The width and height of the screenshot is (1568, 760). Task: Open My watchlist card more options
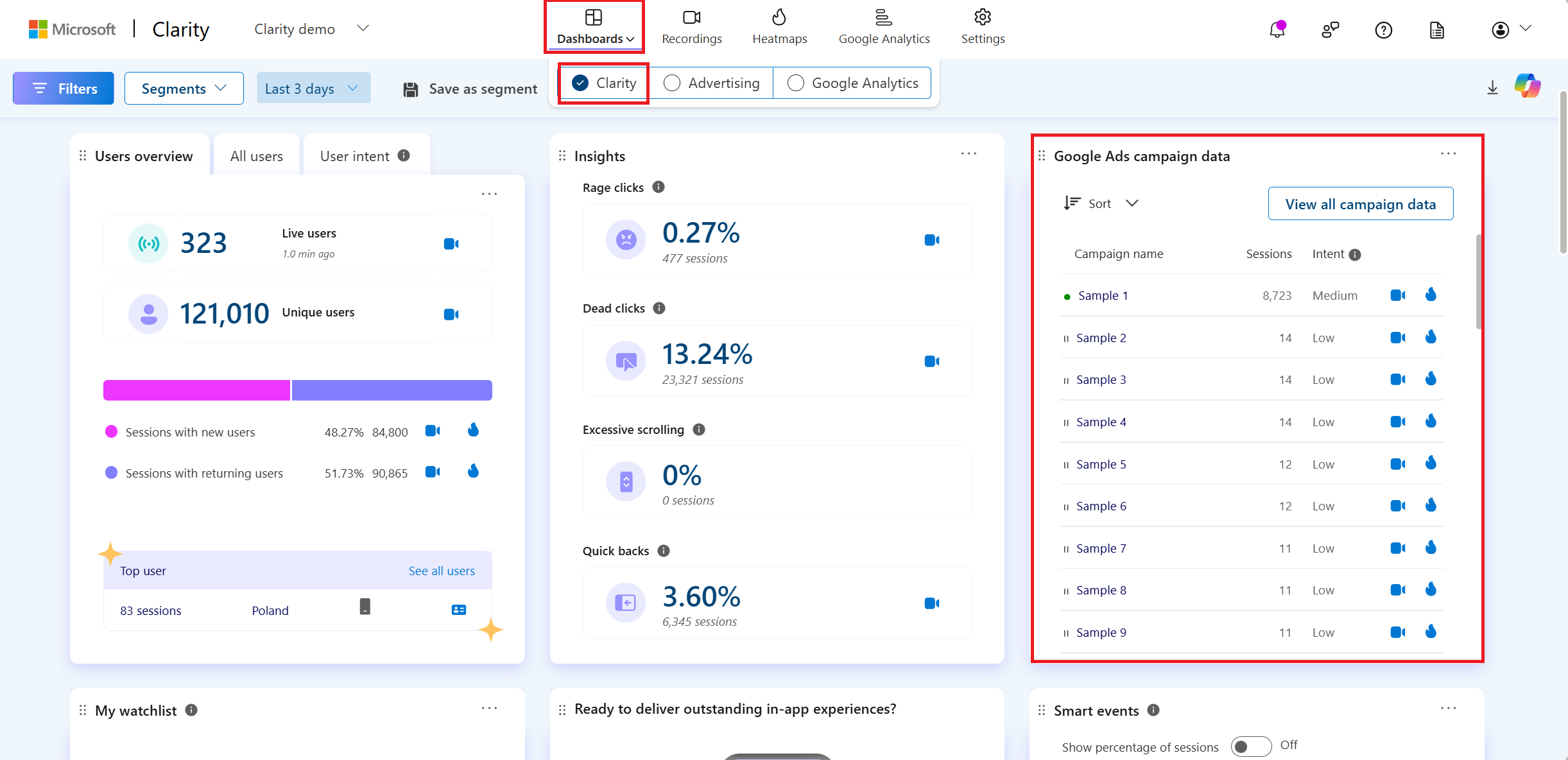pos(489,709)
